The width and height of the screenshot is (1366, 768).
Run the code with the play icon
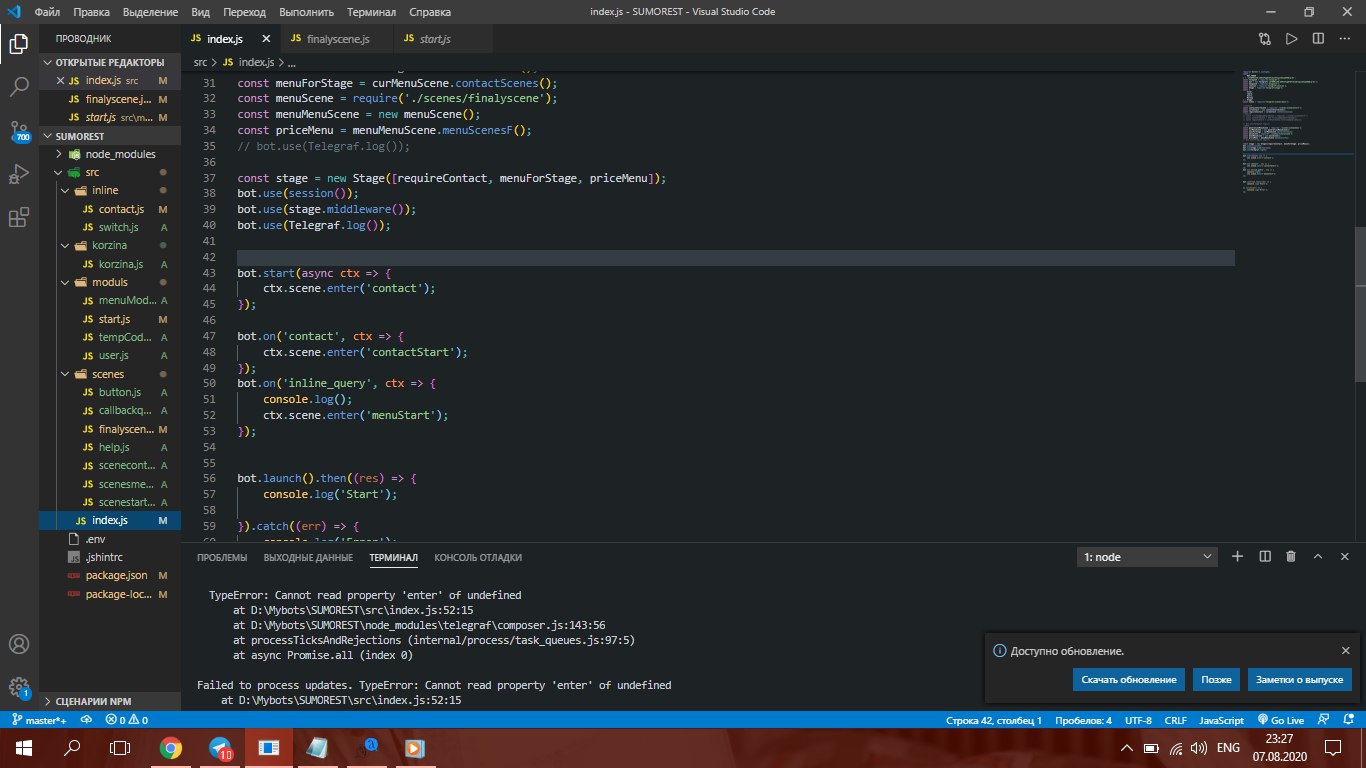pos(1291,39)
